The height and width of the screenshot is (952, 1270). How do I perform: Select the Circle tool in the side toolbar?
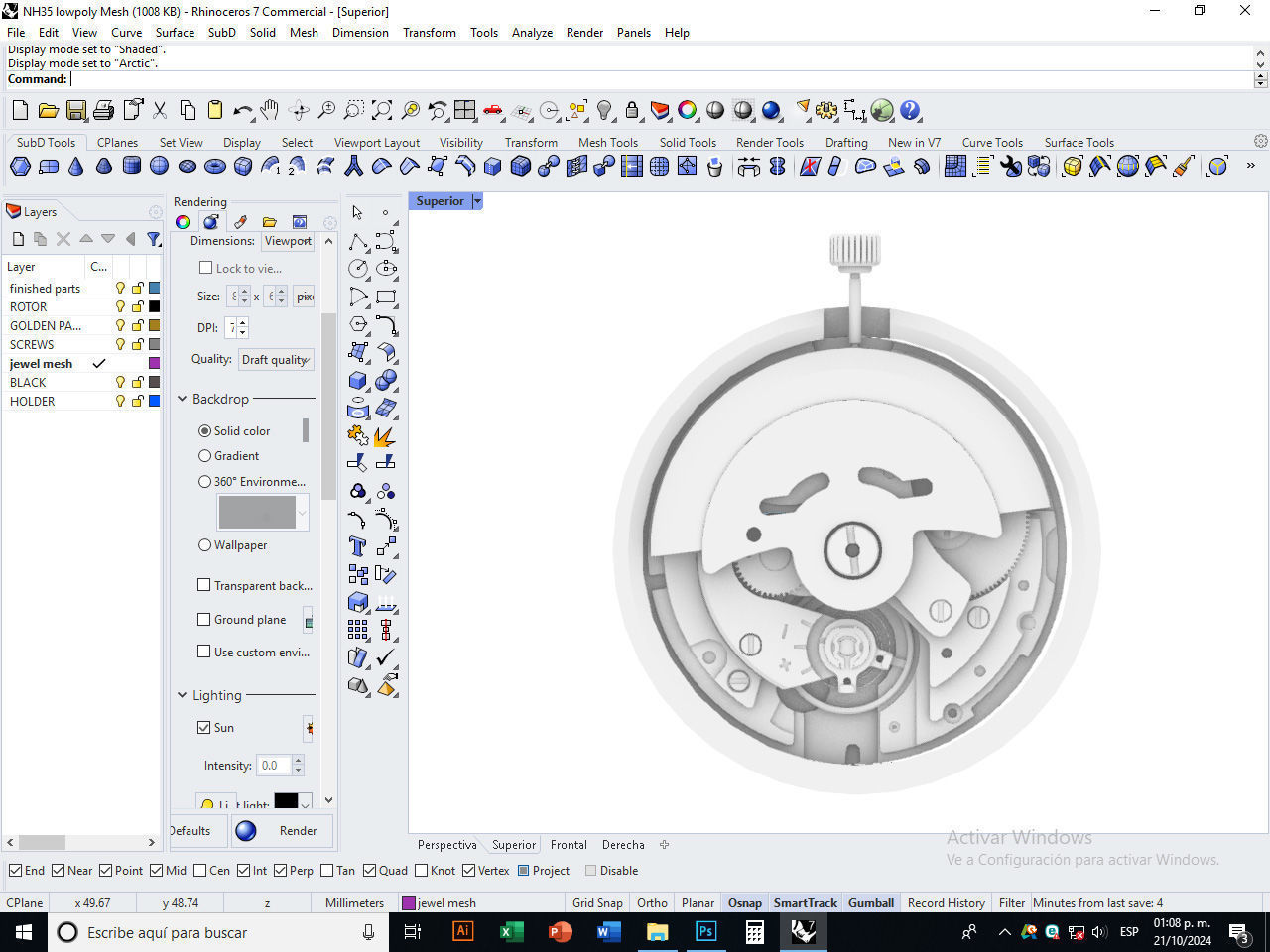(358, 269)
